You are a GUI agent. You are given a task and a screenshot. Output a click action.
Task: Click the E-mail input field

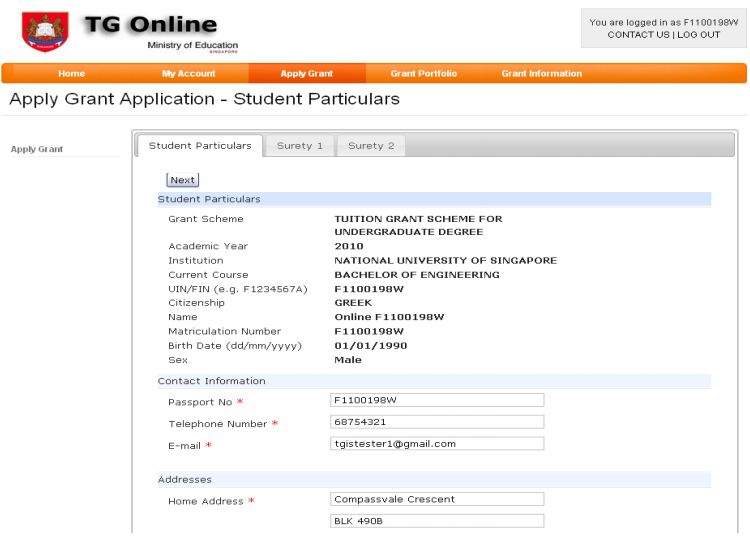point(437,444)
